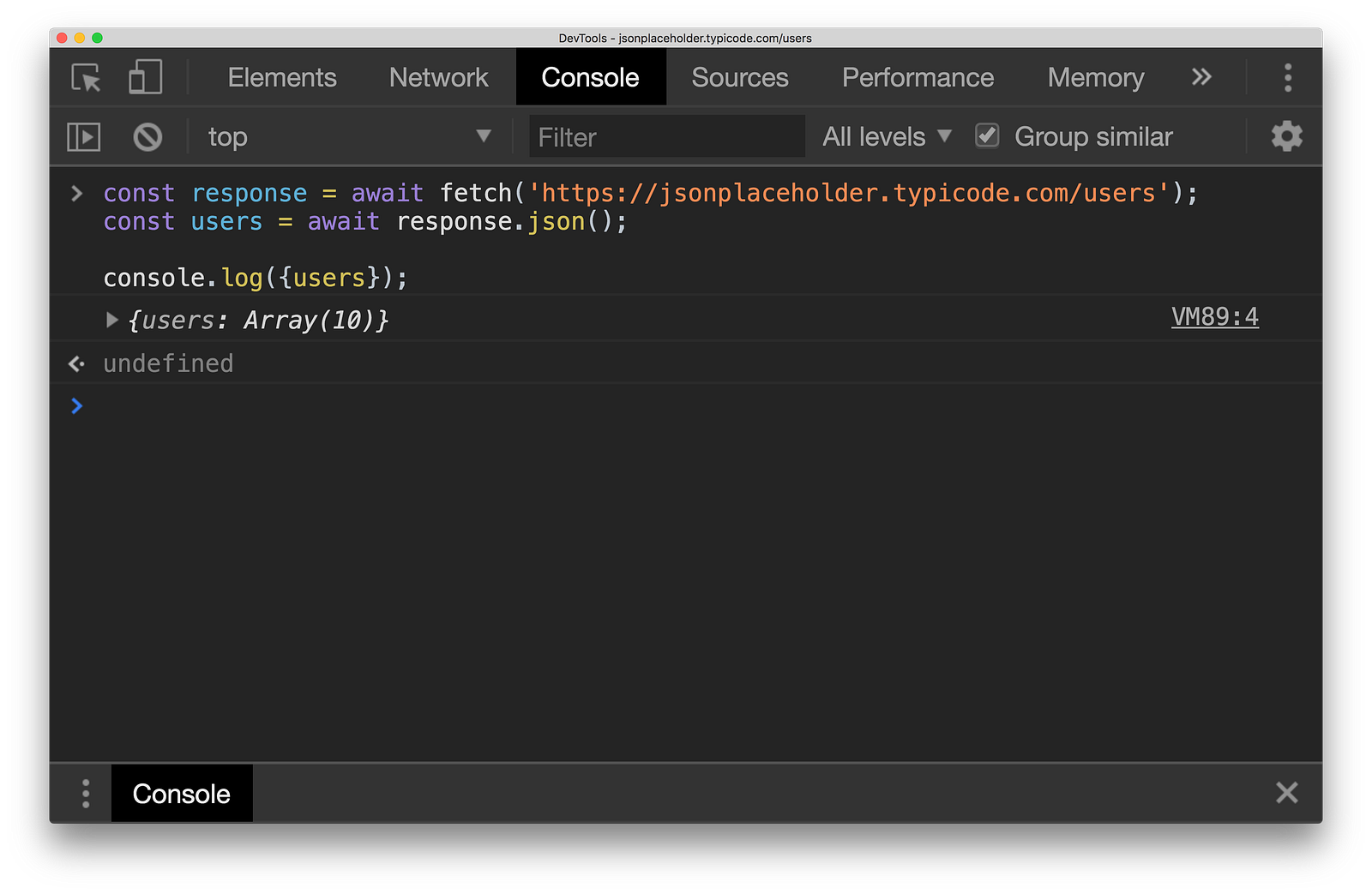Click the response.json() code line

pyautogui.click(x=365, y=221)
